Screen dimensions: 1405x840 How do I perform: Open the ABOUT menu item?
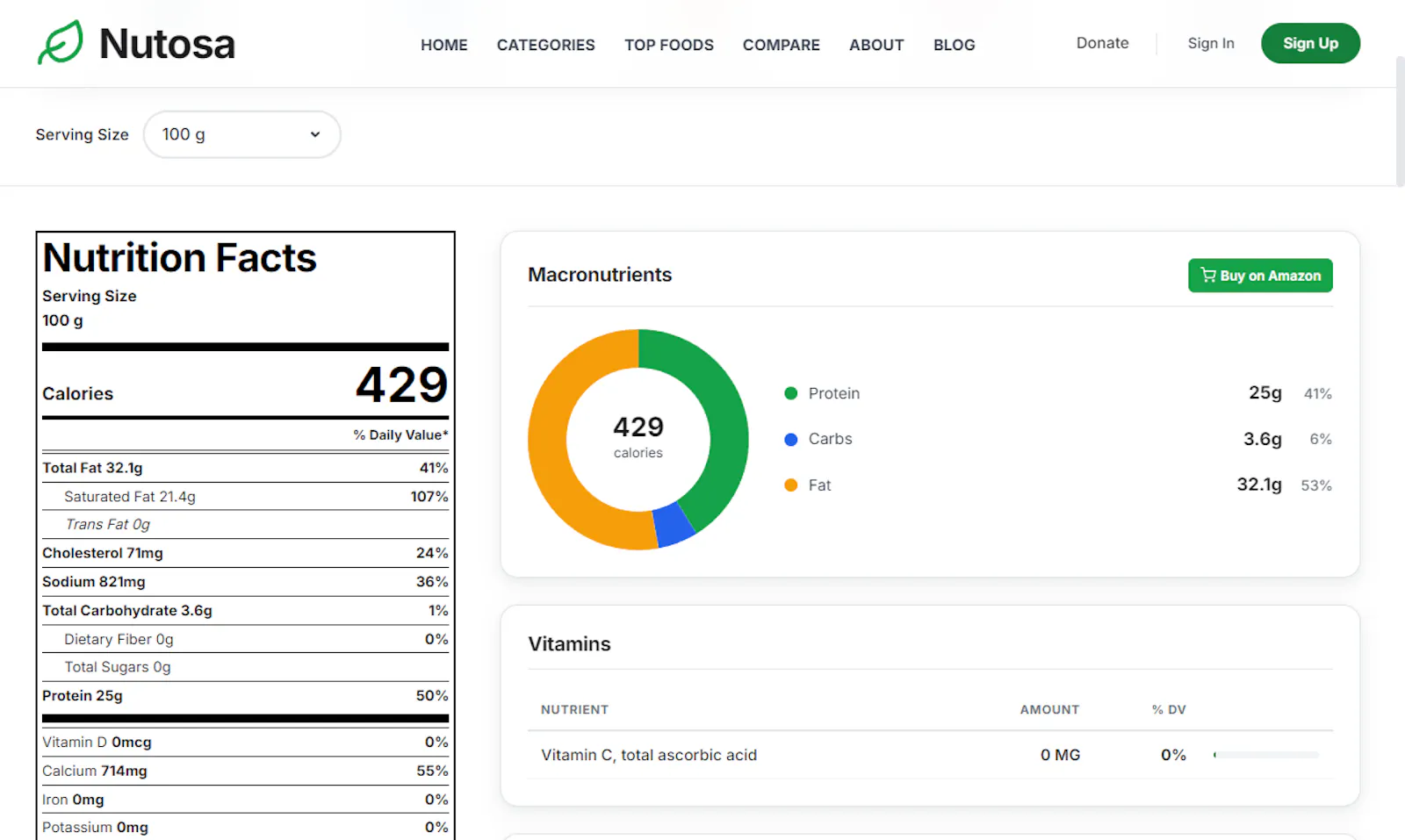click(x=876, y=45)
